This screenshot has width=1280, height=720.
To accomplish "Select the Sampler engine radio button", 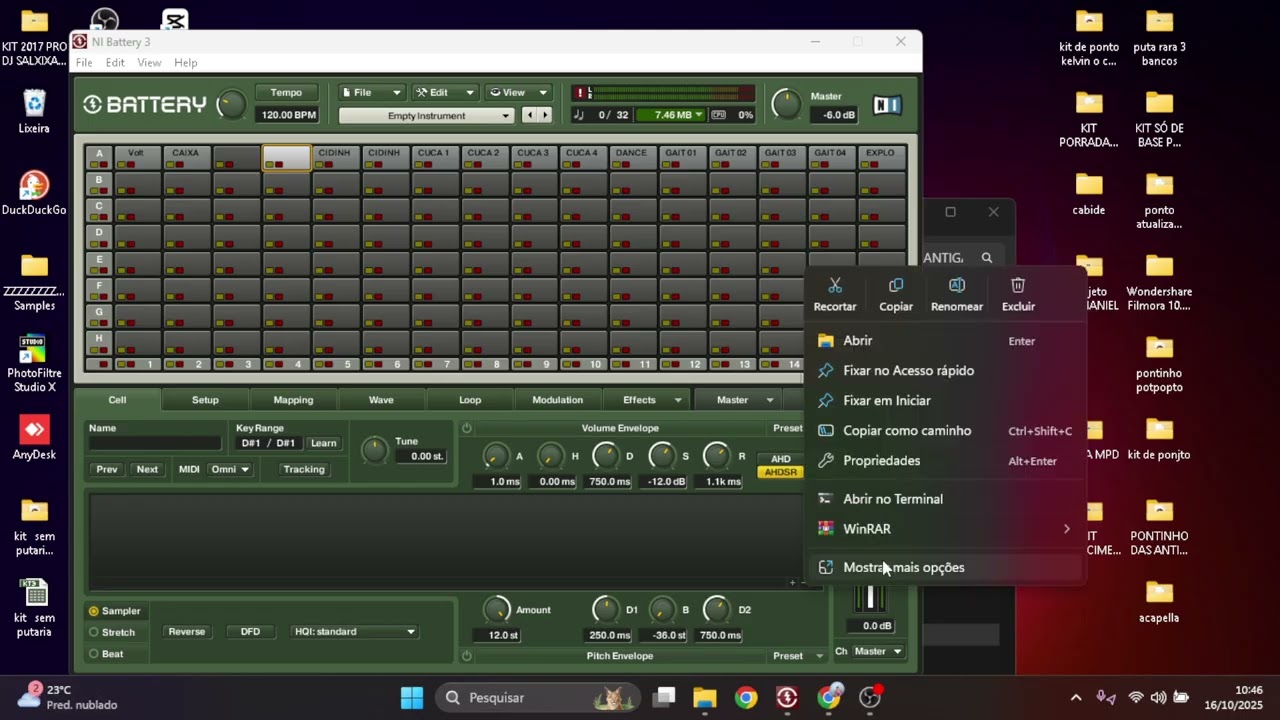I will (x=94, y=611).
